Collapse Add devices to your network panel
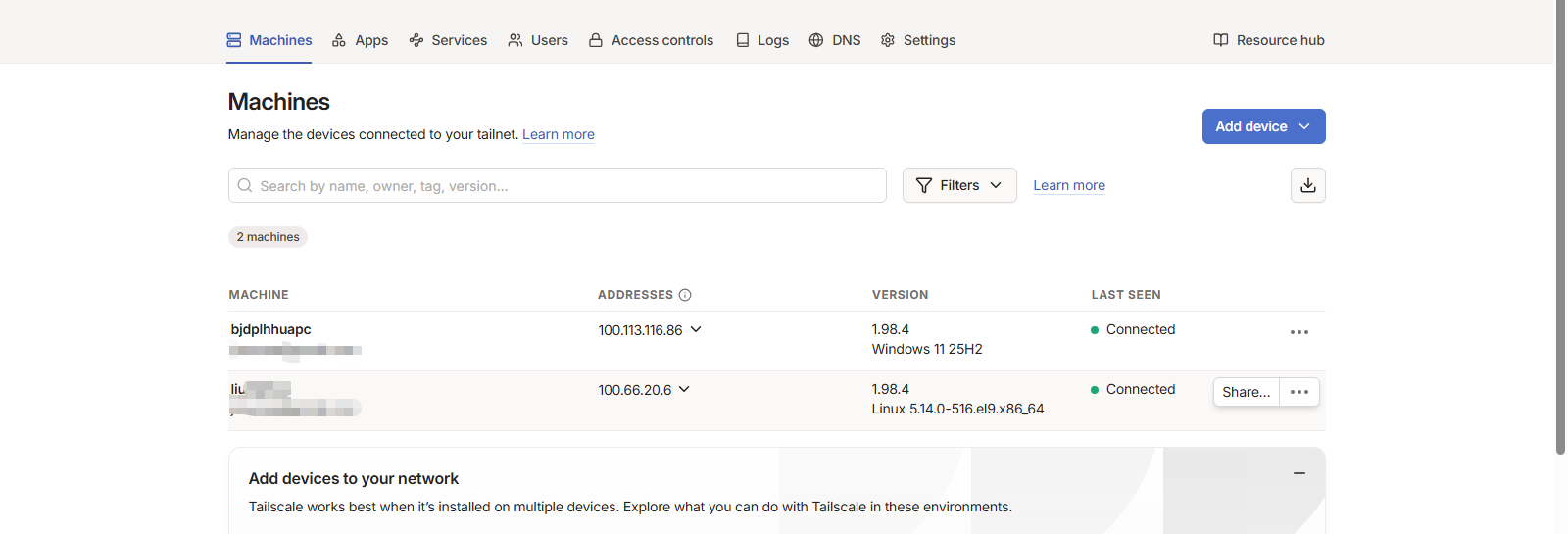The height and width of the screenshot is (534, 1568). [1299, 473]
